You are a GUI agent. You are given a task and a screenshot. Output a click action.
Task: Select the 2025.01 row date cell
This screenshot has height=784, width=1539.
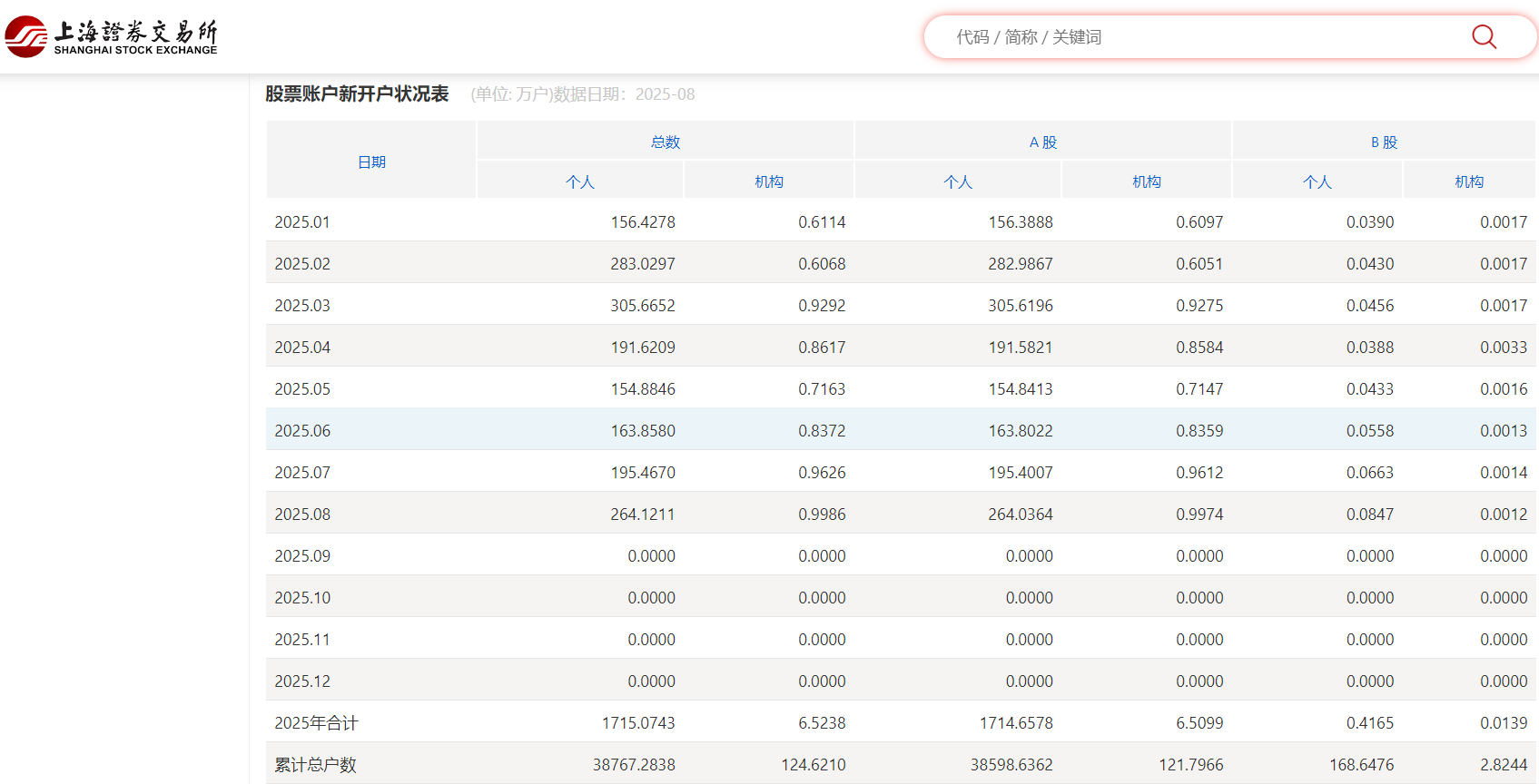point(302,222)
